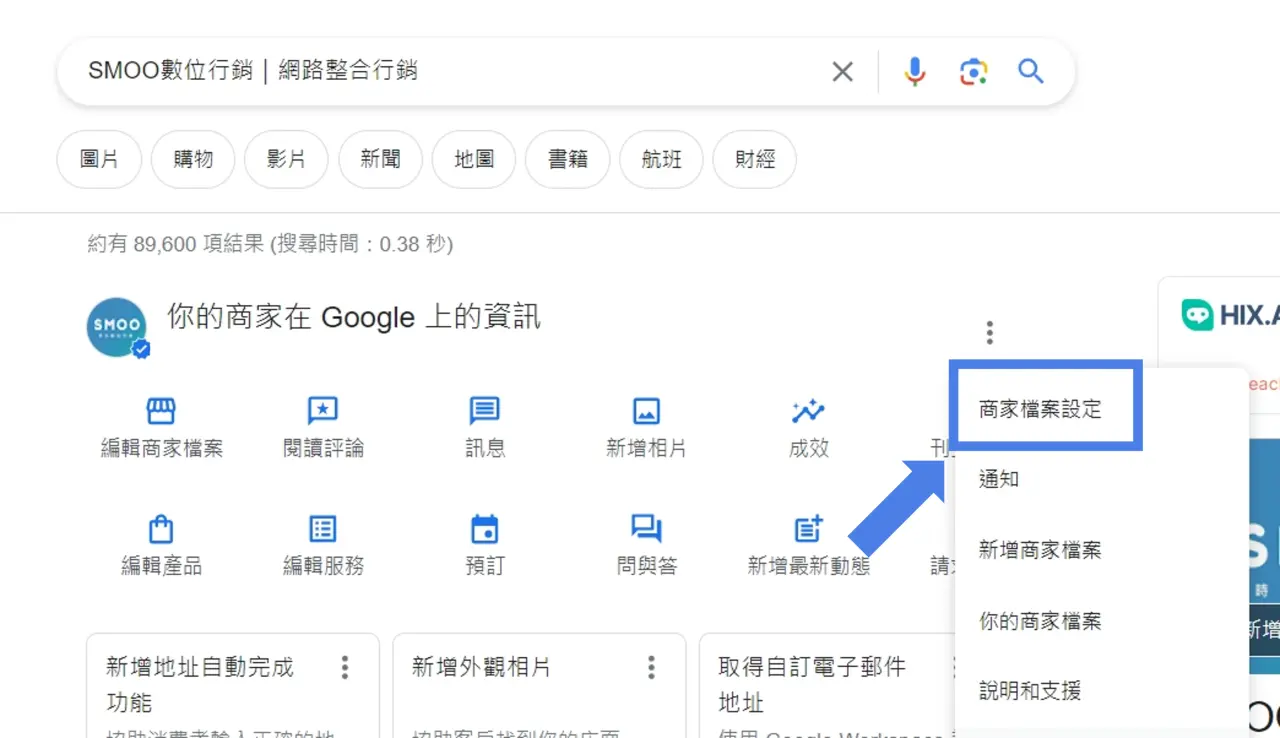
Task: Switch to the 影片 filter tab
Action: click(x=286, y=159)
